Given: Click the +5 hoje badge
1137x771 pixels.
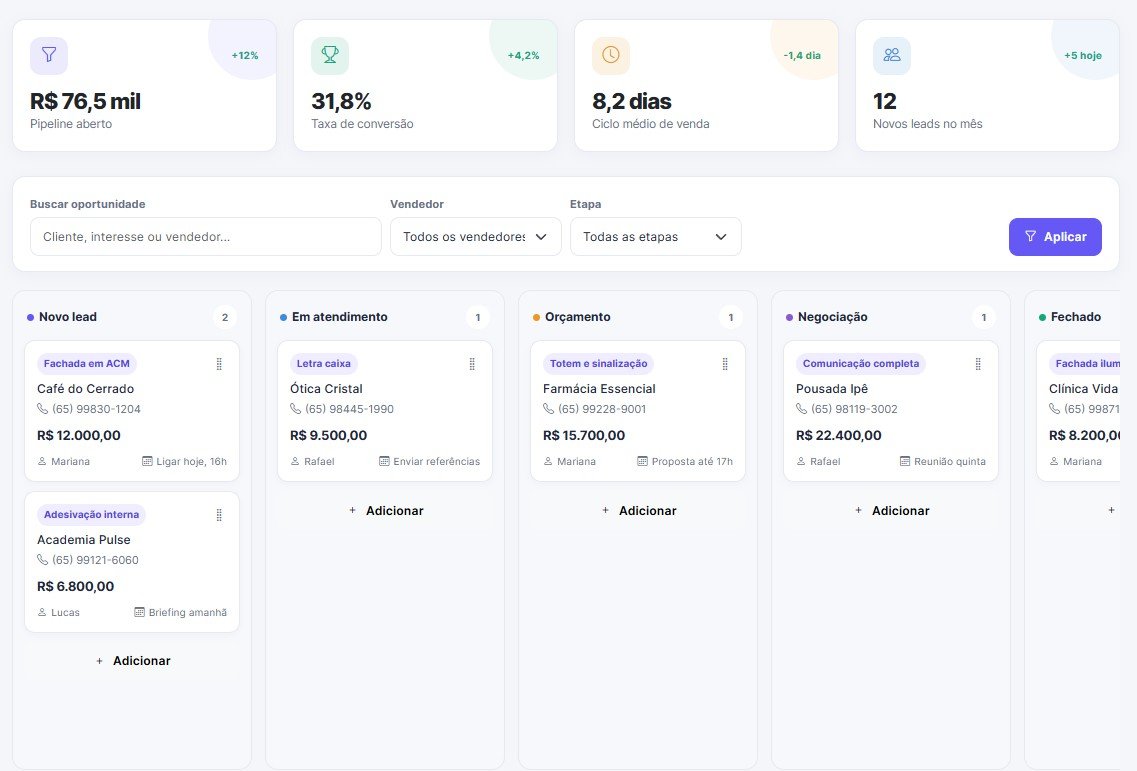Looking at the screenshot, I should (1083, 55).
